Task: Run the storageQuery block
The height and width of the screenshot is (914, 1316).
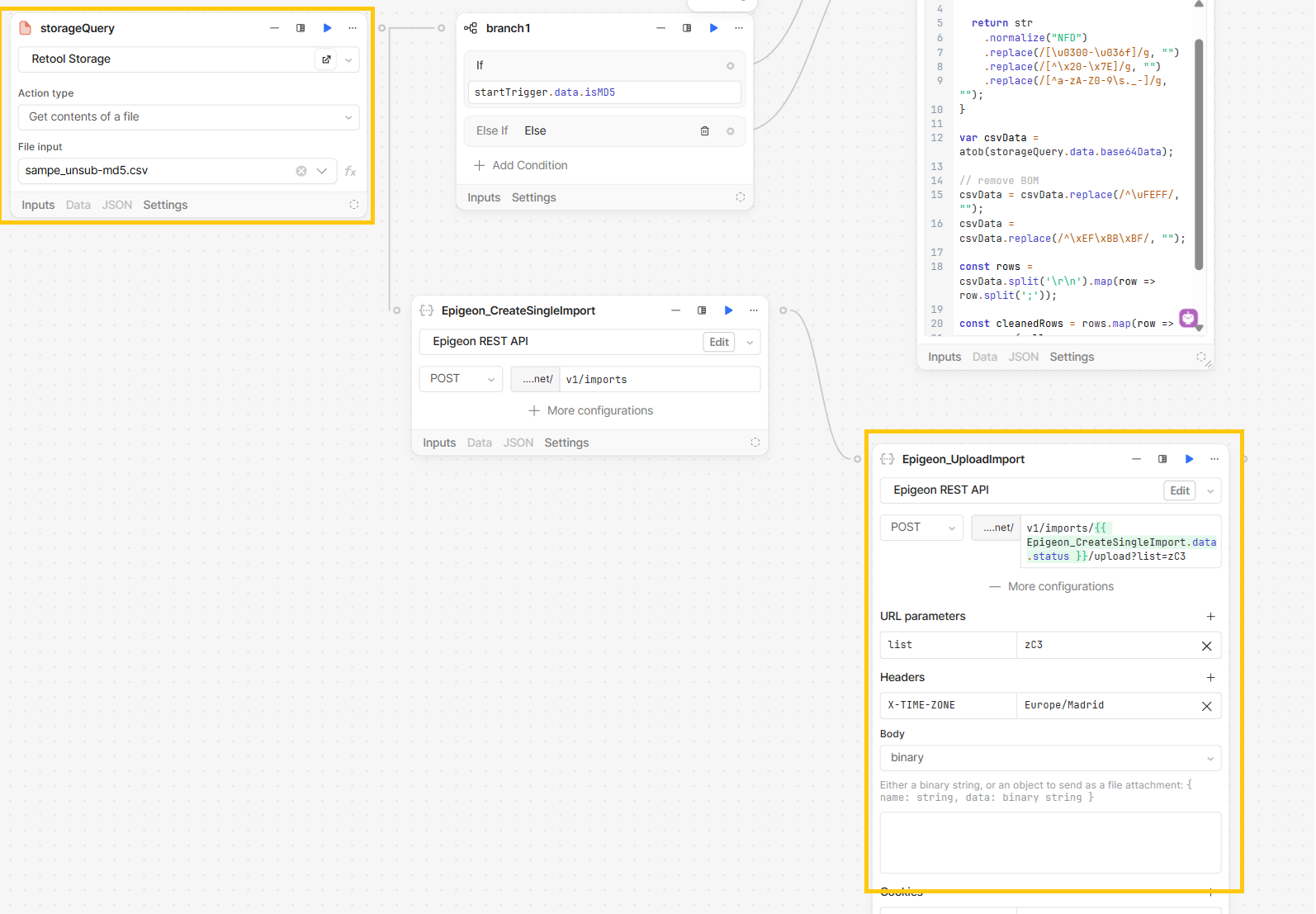Action: pyautogui.click(x=328, y=28)
